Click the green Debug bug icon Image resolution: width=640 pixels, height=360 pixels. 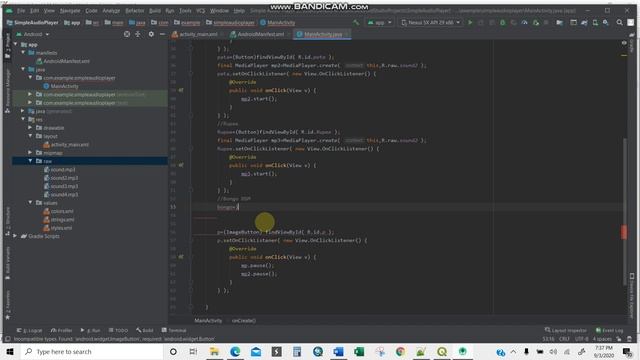pyautogui.click(x=503, y=22)
